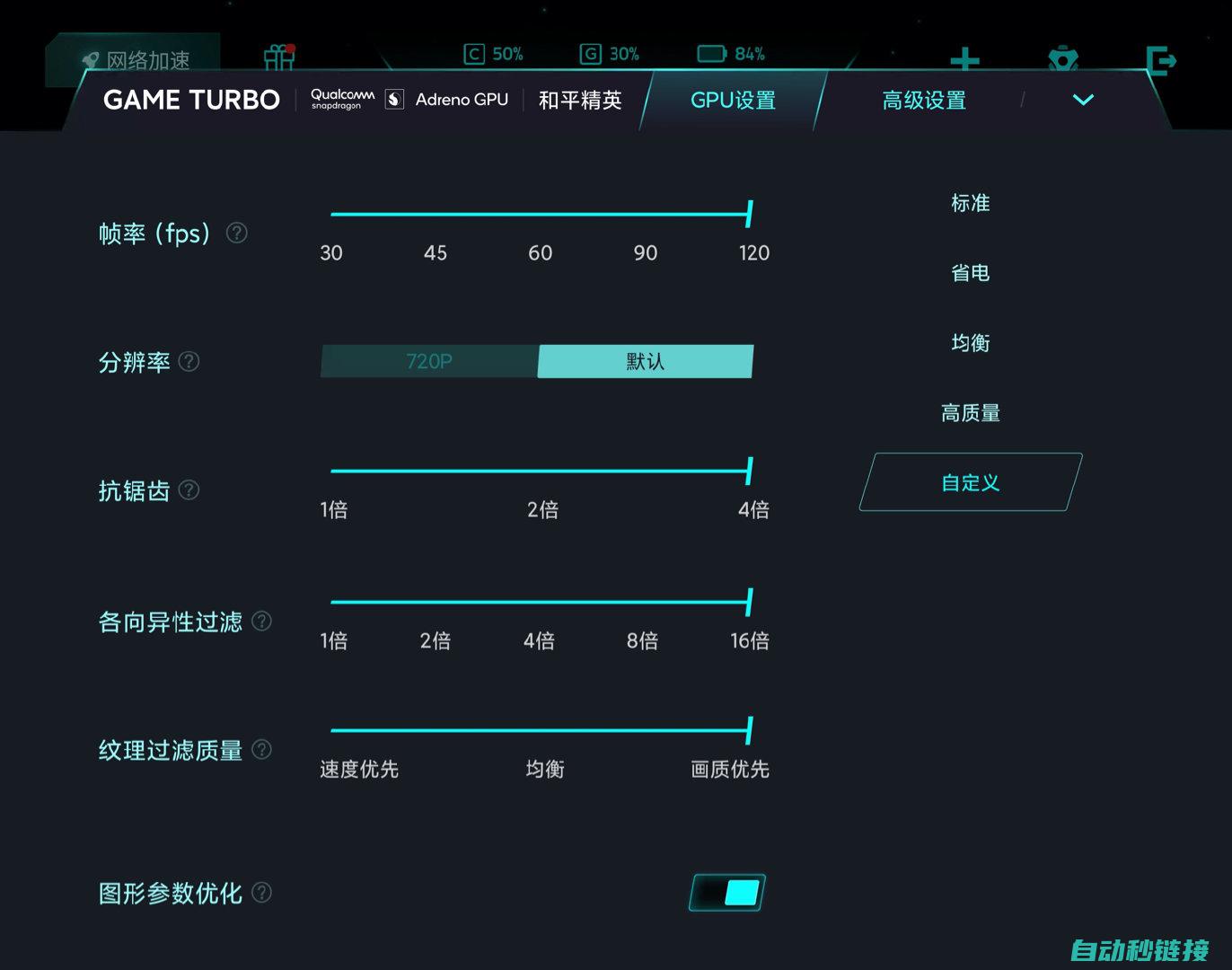Tap the GPU 30% usage indicator
This screenshot has height=970, width=1232.
click(610, 54)
